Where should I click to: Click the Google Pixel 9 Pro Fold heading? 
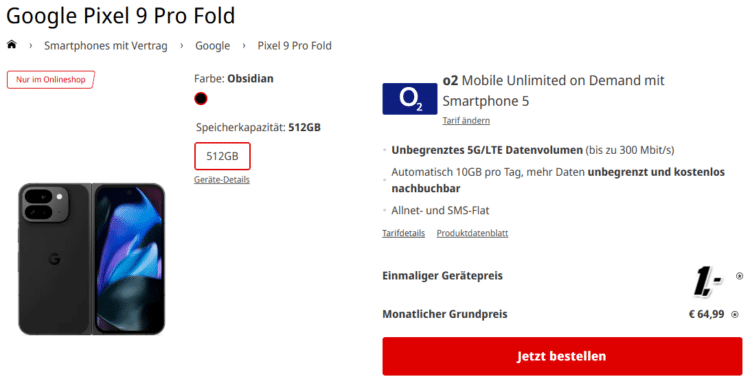pos(121,16)
